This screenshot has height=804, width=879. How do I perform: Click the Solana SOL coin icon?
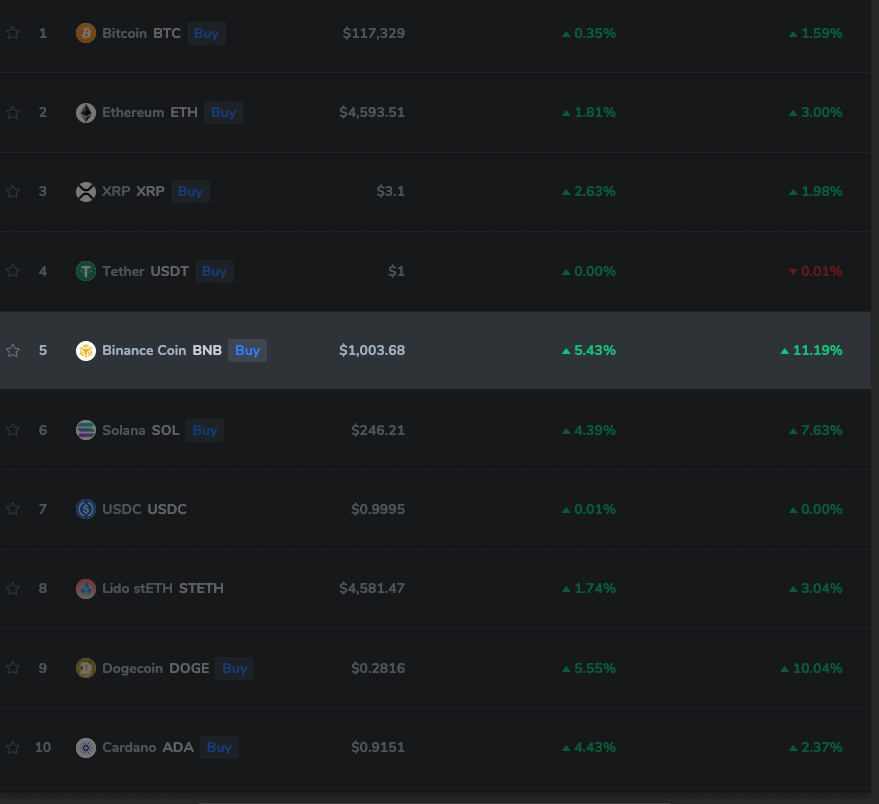coord(85,430)
